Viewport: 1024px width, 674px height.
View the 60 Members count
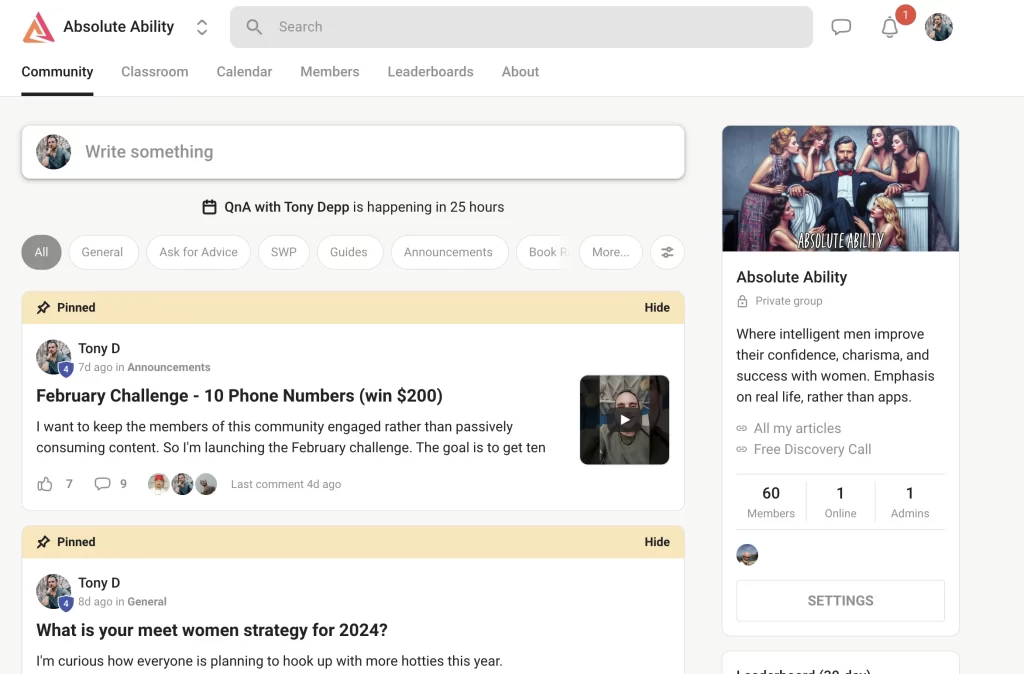tap(771, 502)
